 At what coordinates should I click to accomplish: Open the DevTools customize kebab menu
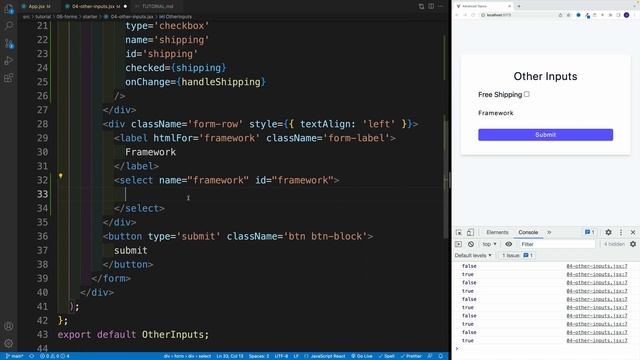(x=621, y=232)
